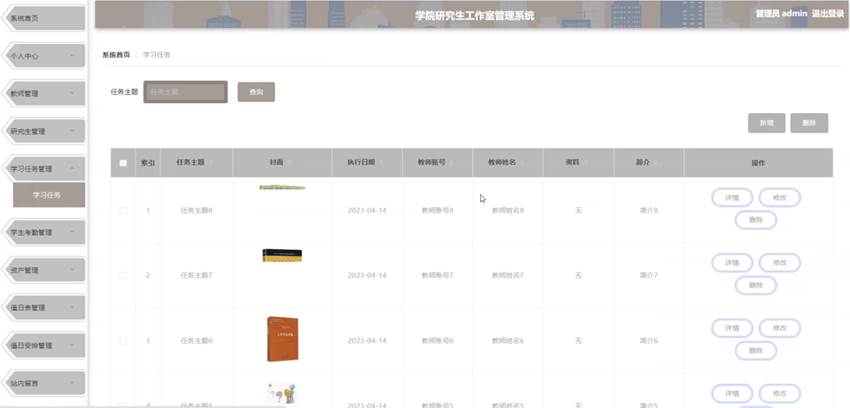Viewport: 850px width, 408px height.
Task: Click 详情 for the 任务主题8 row
Action: point(731,197)
